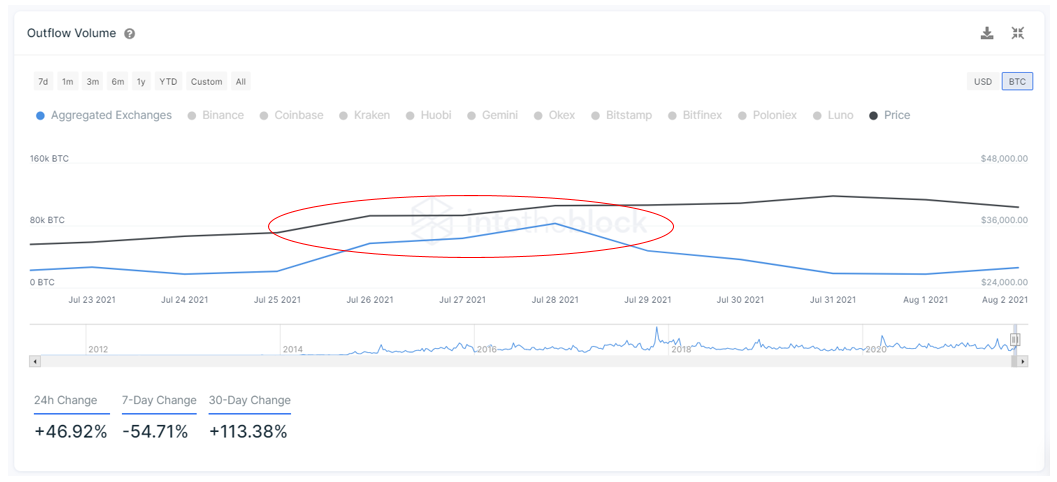Click the Jul 25 2021 axis label

[278, 299]
